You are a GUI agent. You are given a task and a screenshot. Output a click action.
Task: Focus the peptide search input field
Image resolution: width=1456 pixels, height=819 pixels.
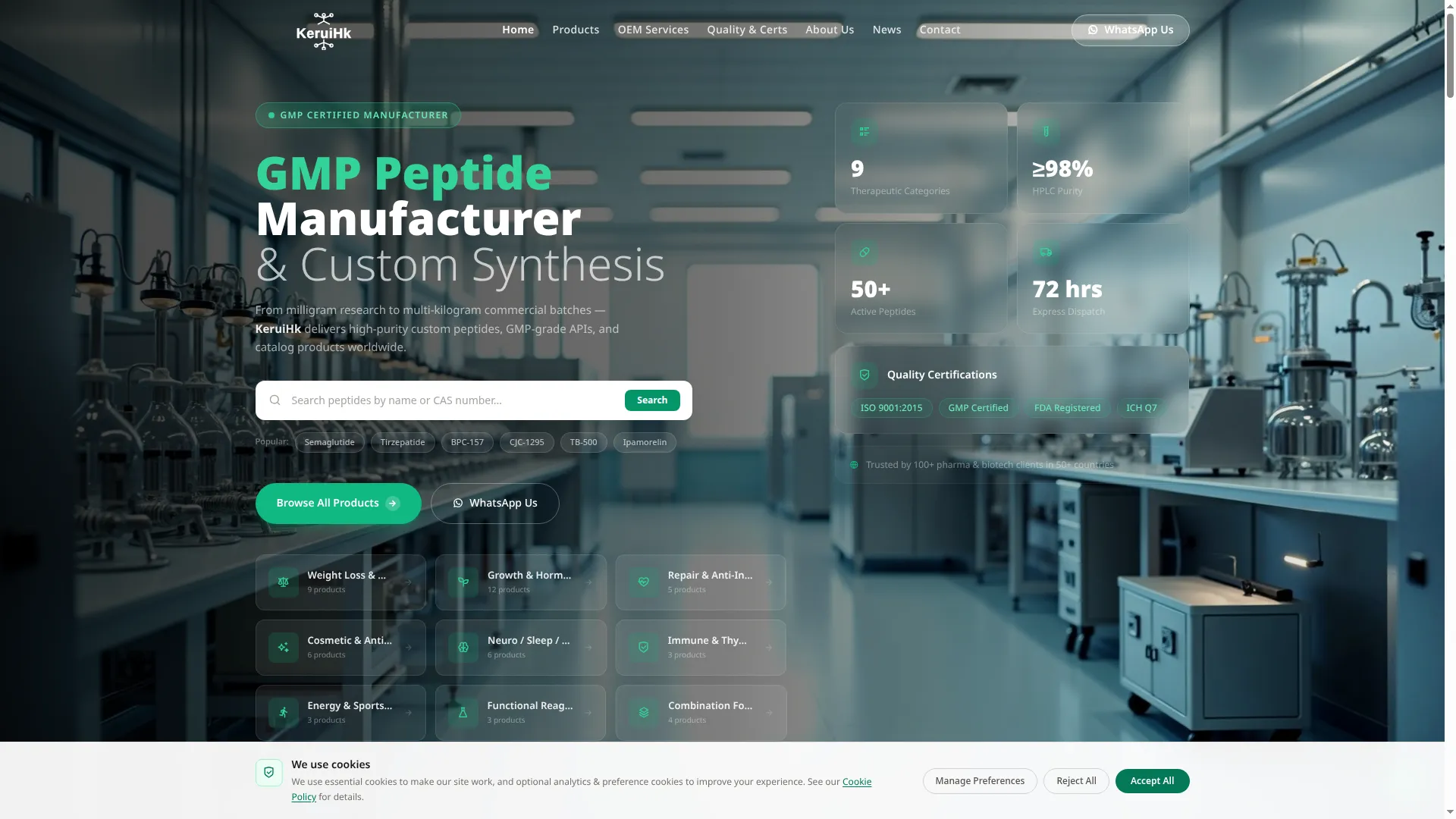[452, 400]
